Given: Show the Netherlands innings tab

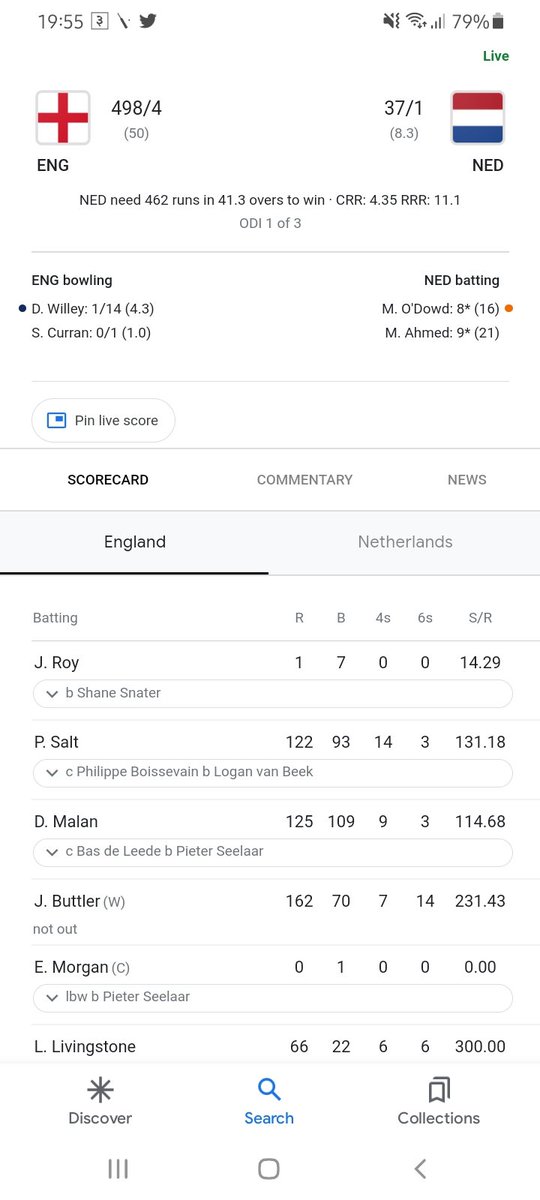Looking at the screenshot, I should (x=405, y=542).
